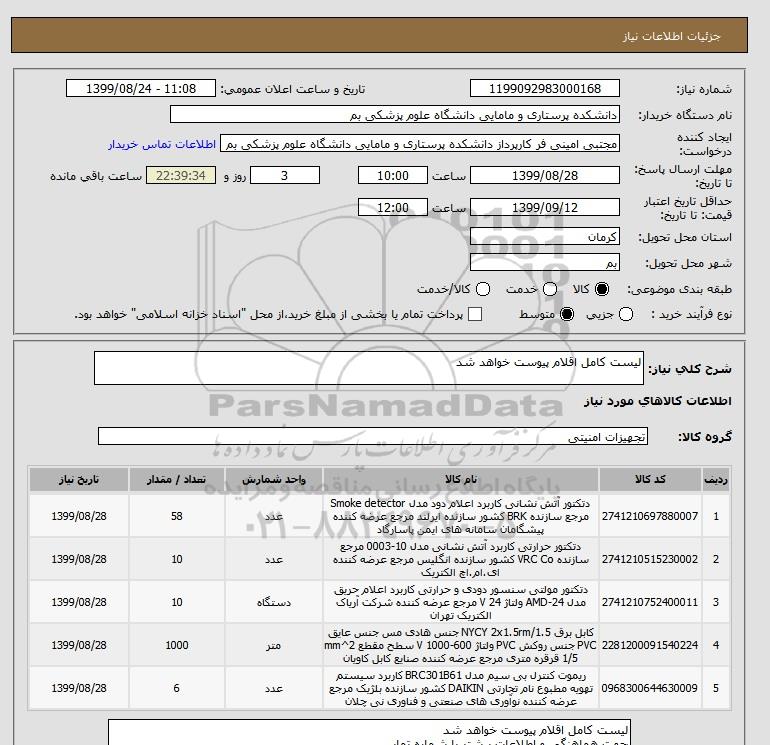
Task: Click the days remaining field showing 3
Action: 285,175
